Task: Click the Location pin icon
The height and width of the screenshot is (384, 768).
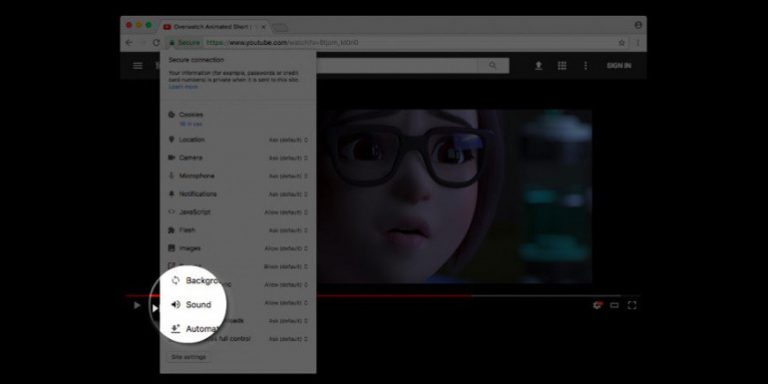Action: point(171,140)
